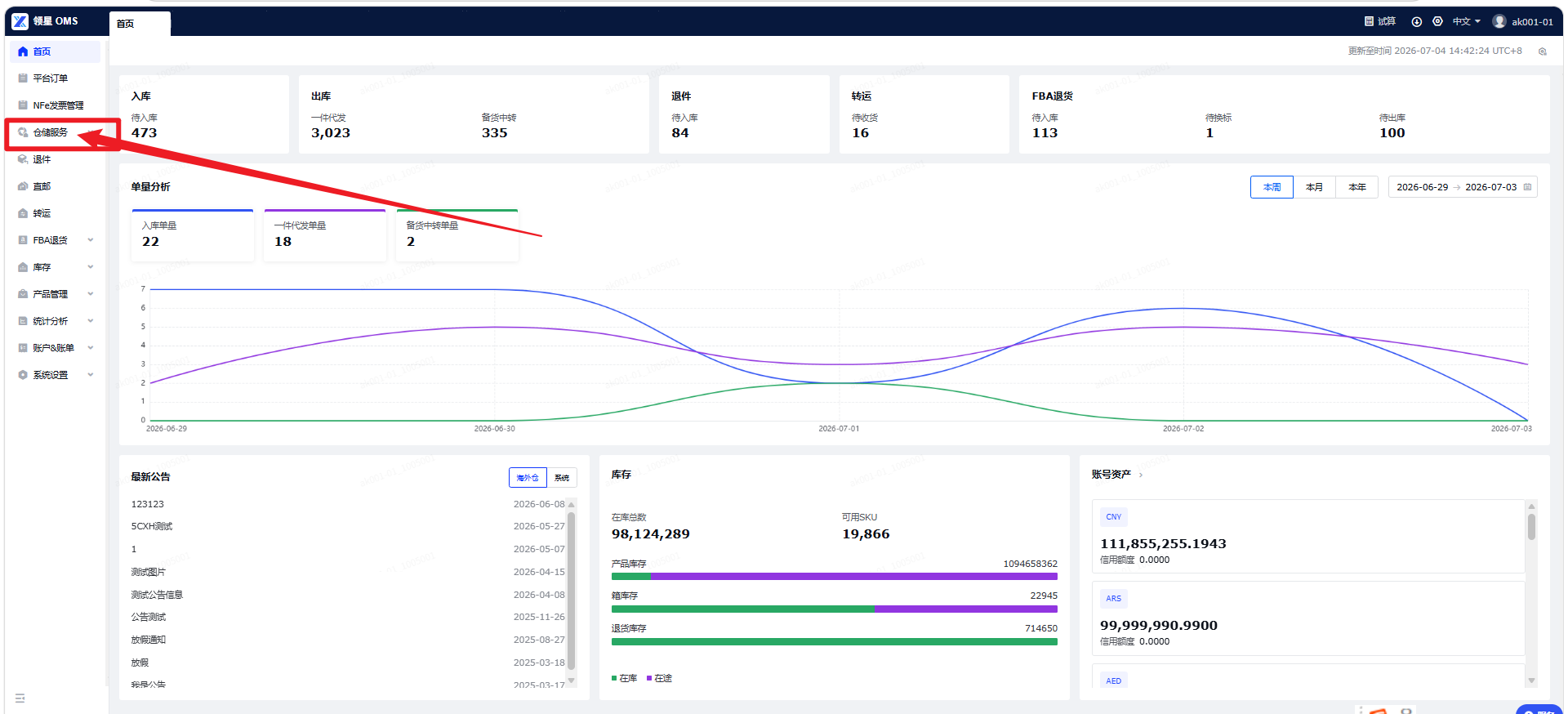Click the 账号资产 list scrollbar
The image size is (1568, 714).
[1531, 526]
